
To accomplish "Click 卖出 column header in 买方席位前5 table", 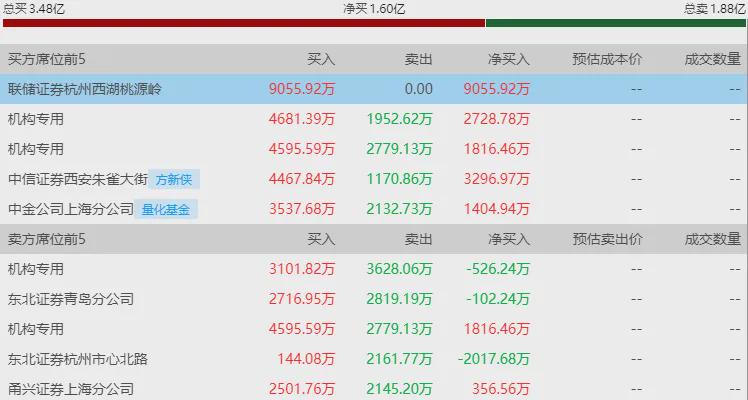I will [418, 59].
